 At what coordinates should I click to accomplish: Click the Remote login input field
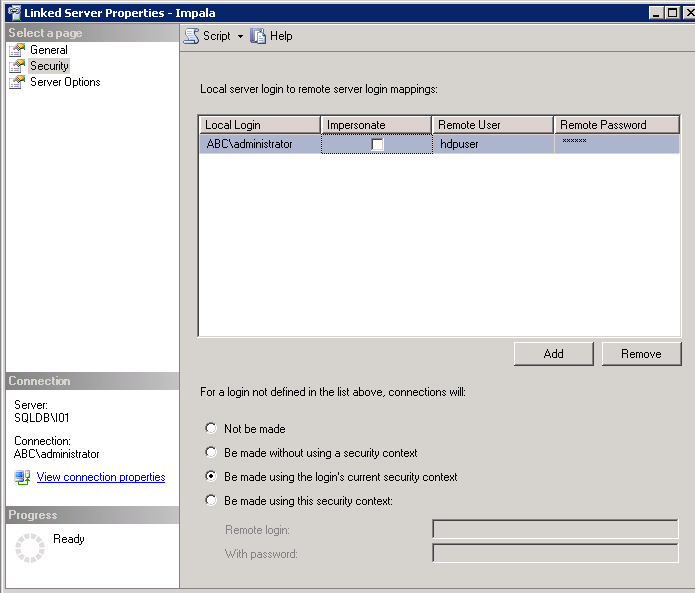coord(555,529)
